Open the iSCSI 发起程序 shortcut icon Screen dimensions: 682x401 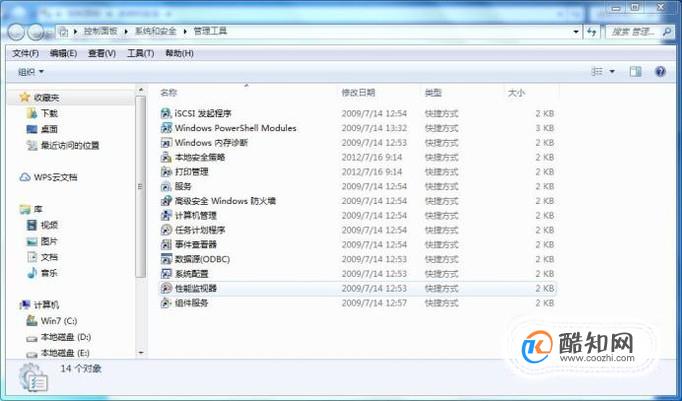(x=166, y=114)
